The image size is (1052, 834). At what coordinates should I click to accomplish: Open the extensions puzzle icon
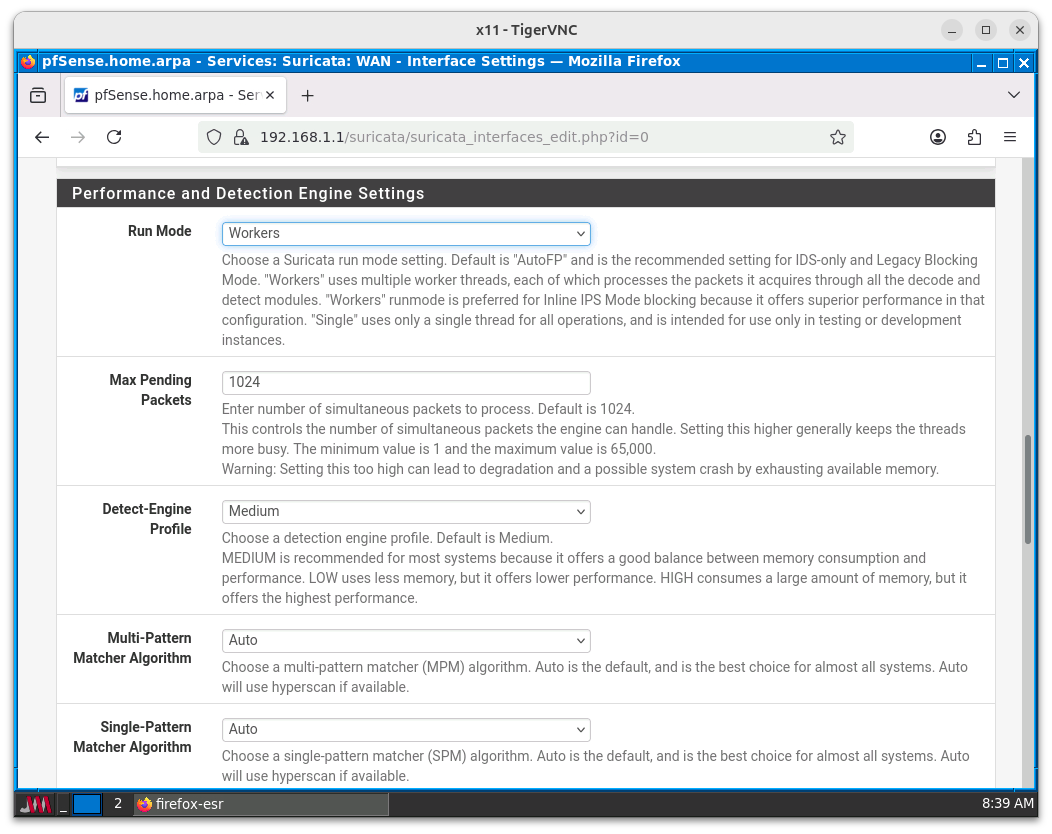click(974, 138)
